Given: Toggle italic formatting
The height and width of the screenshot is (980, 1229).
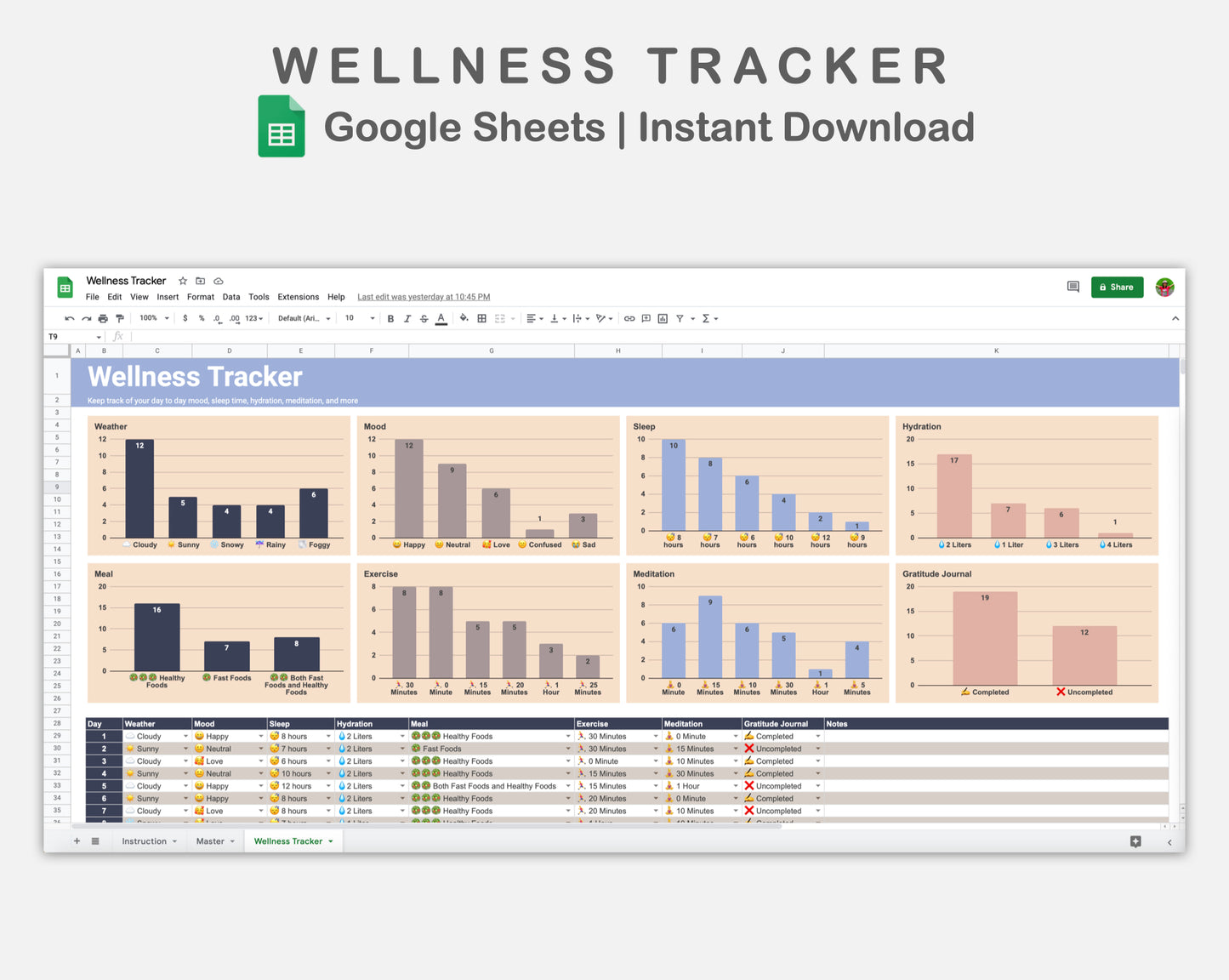Looking at the screenshot, I should click(x=407, y=317).
